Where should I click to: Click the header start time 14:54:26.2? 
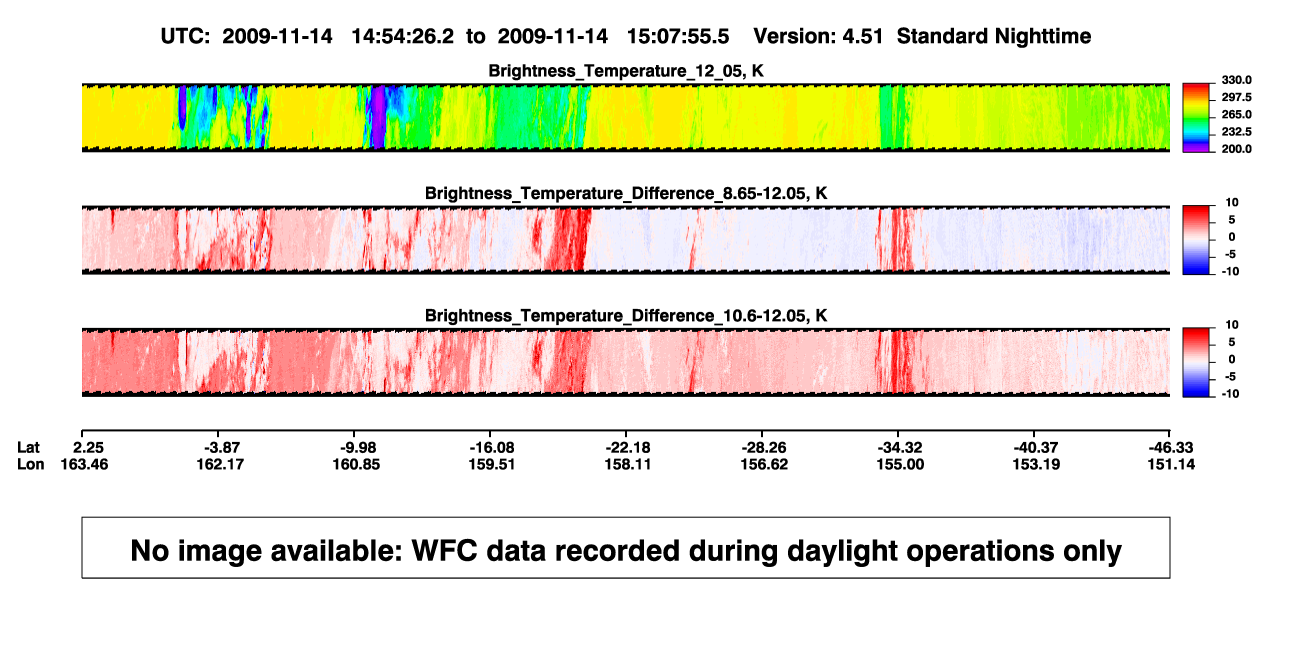pos(404,36)
